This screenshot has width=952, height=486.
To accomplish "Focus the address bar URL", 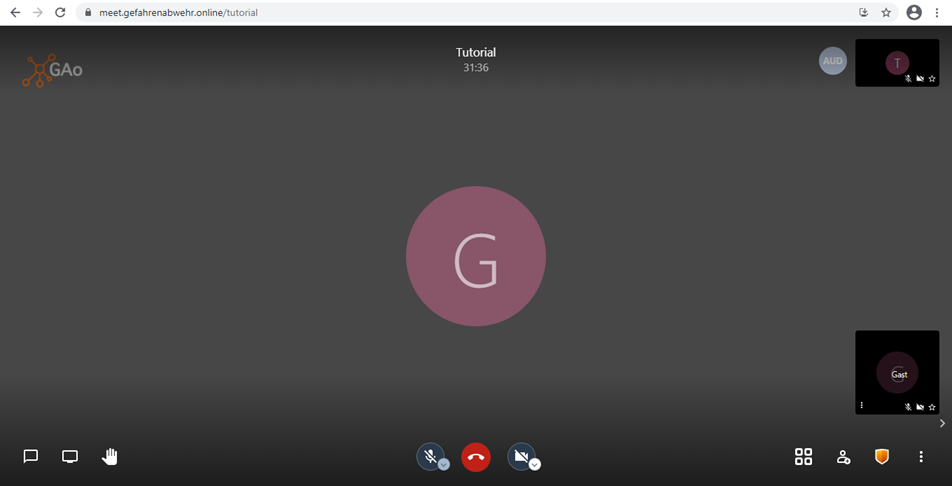I will [x=178, y=12].
